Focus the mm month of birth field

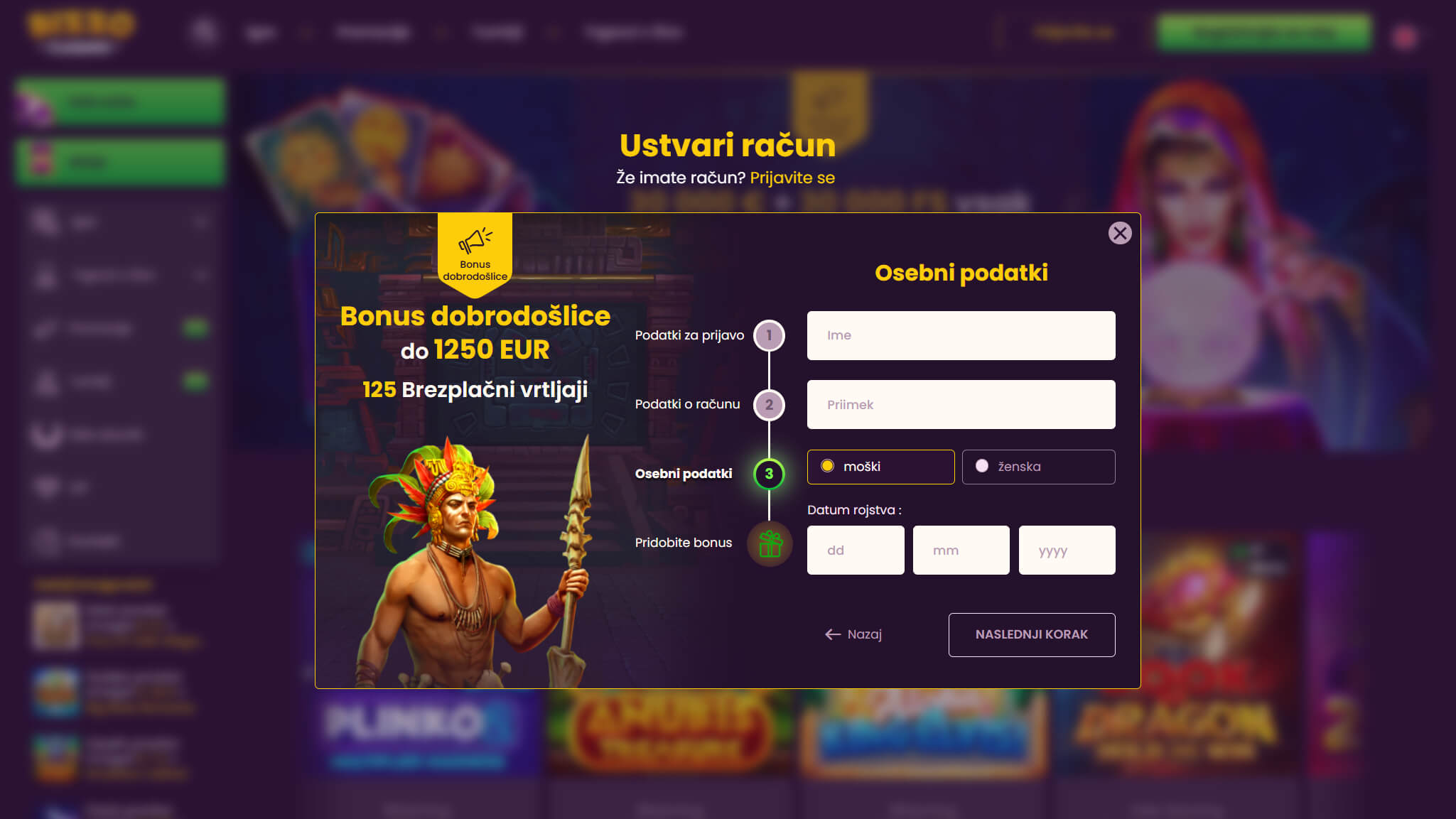961,550
